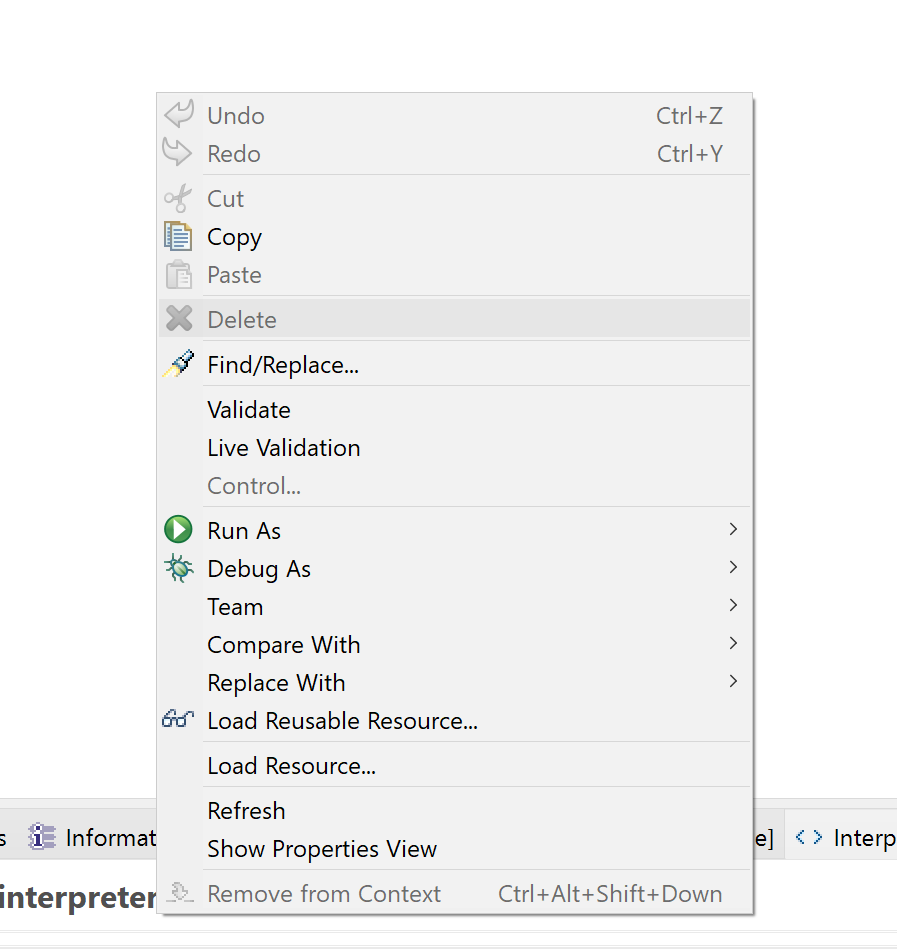Viewport: 897px width, 949px height.
Task: Click the red Delete X icon
Action: pos(178,320)
